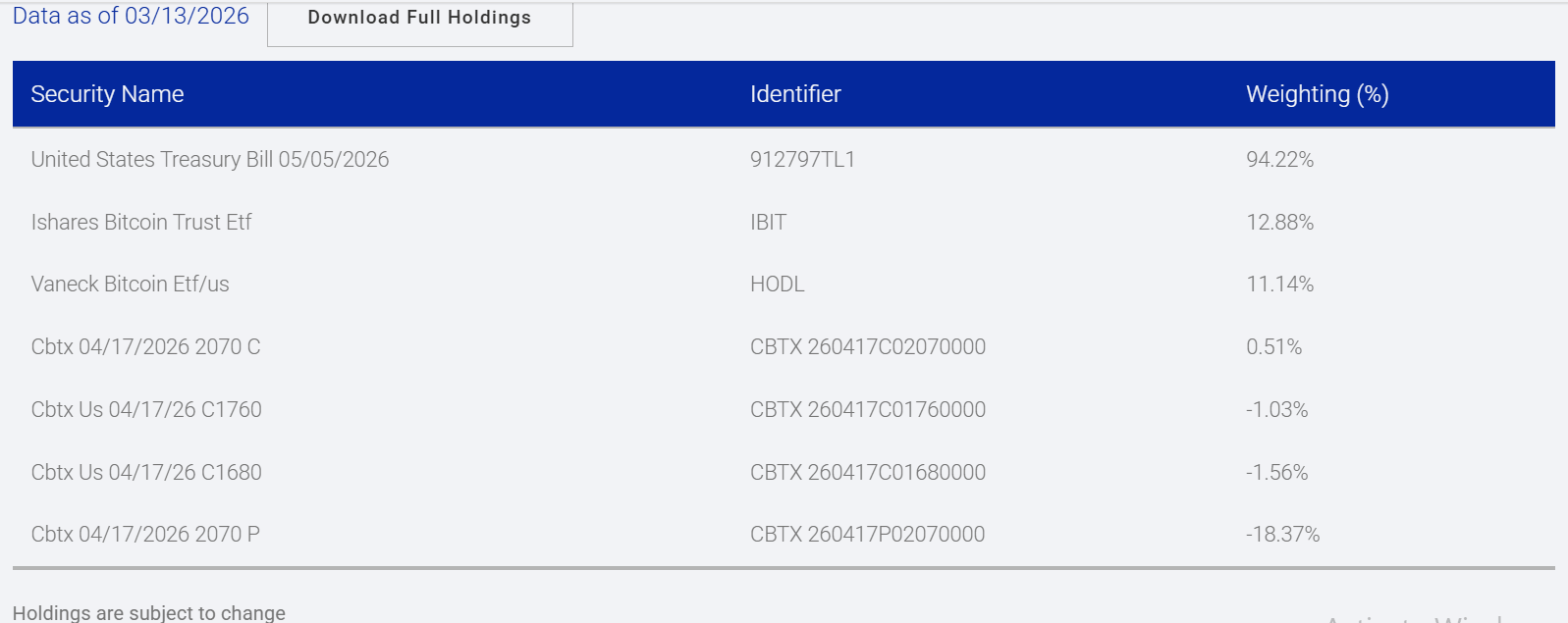Image resolution: width=1568 pixels, height=623 pixels.
Task: Click the -18.37% weighting value
Action: pyautogui.click(x=1282, y=535)
